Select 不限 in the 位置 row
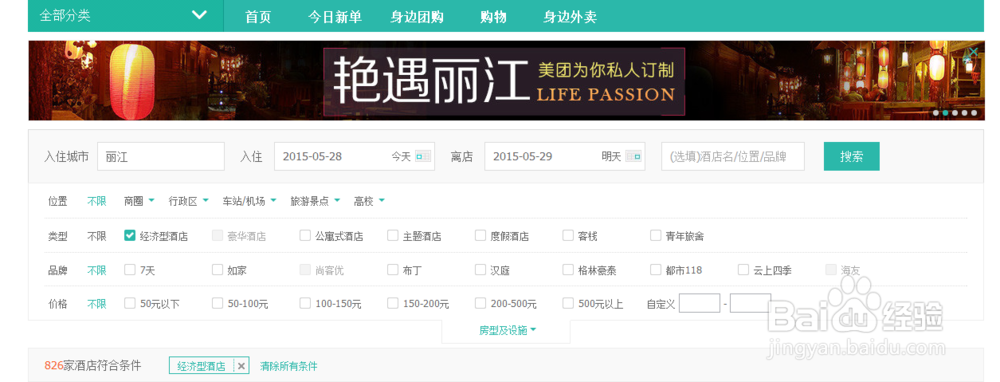 pyautogui.click(x=97, y=201)
